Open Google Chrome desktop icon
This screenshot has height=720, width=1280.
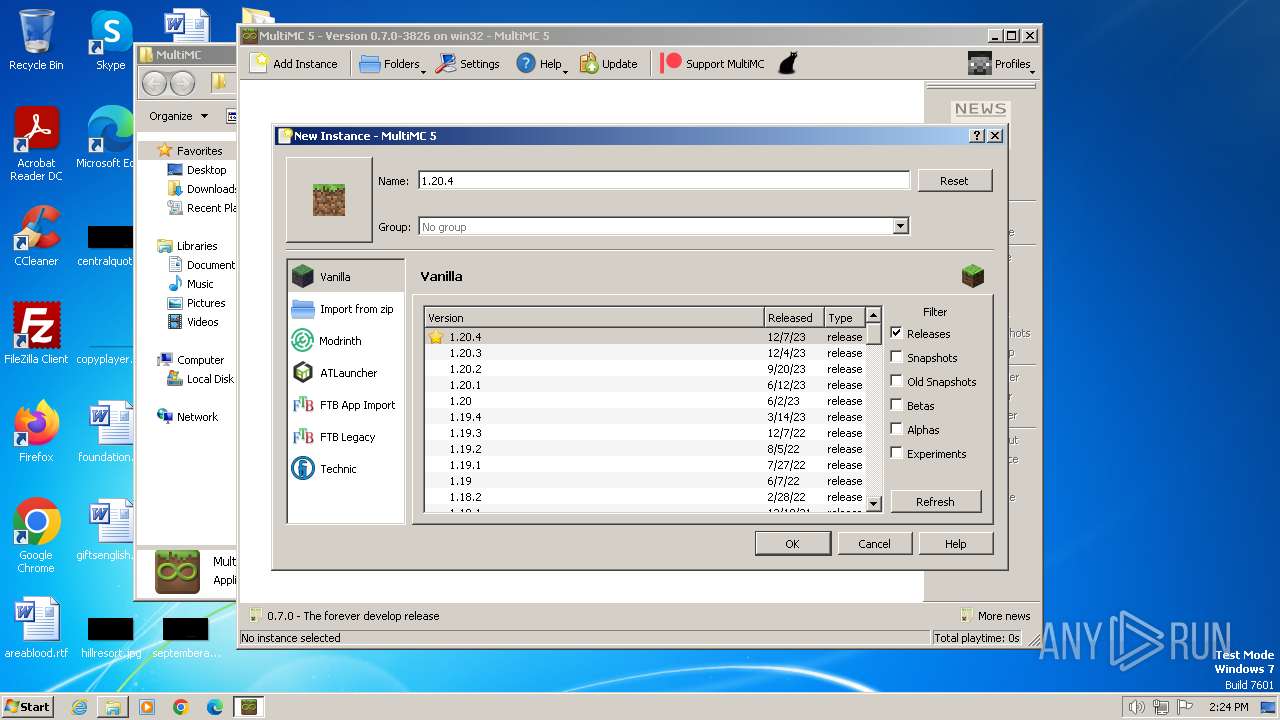click(x=36, y=536)
